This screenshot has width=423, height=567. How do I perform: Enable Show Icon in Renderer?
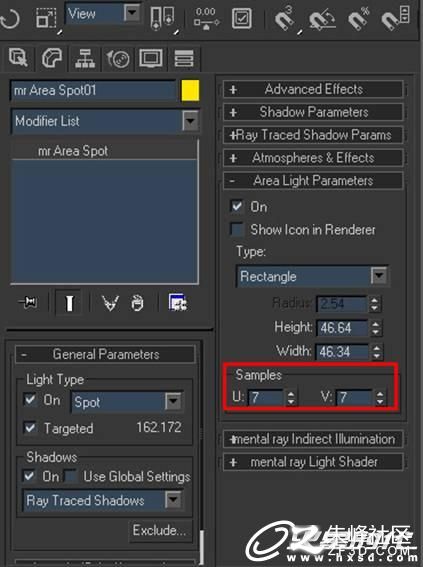tap(237, 229)
